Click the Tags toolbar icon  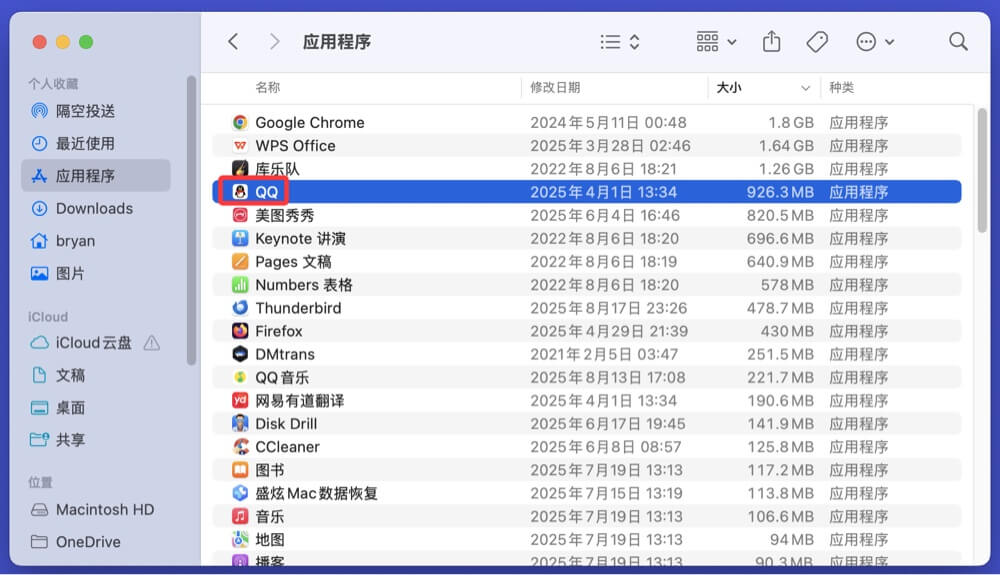point(817,42)
